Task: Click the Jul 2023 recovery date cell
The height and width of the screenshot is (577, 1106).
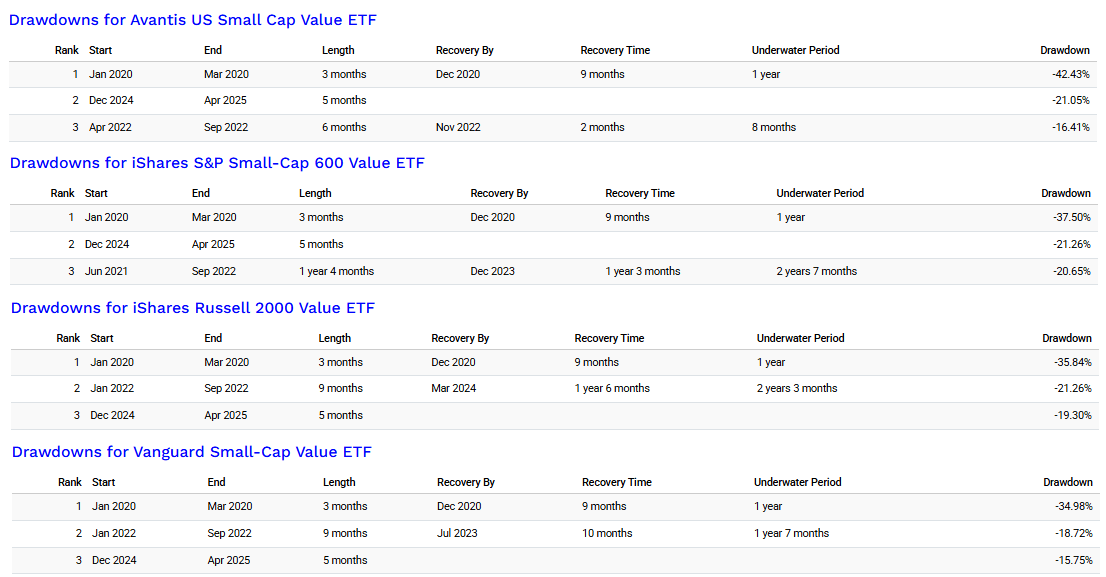Action: 457,533
